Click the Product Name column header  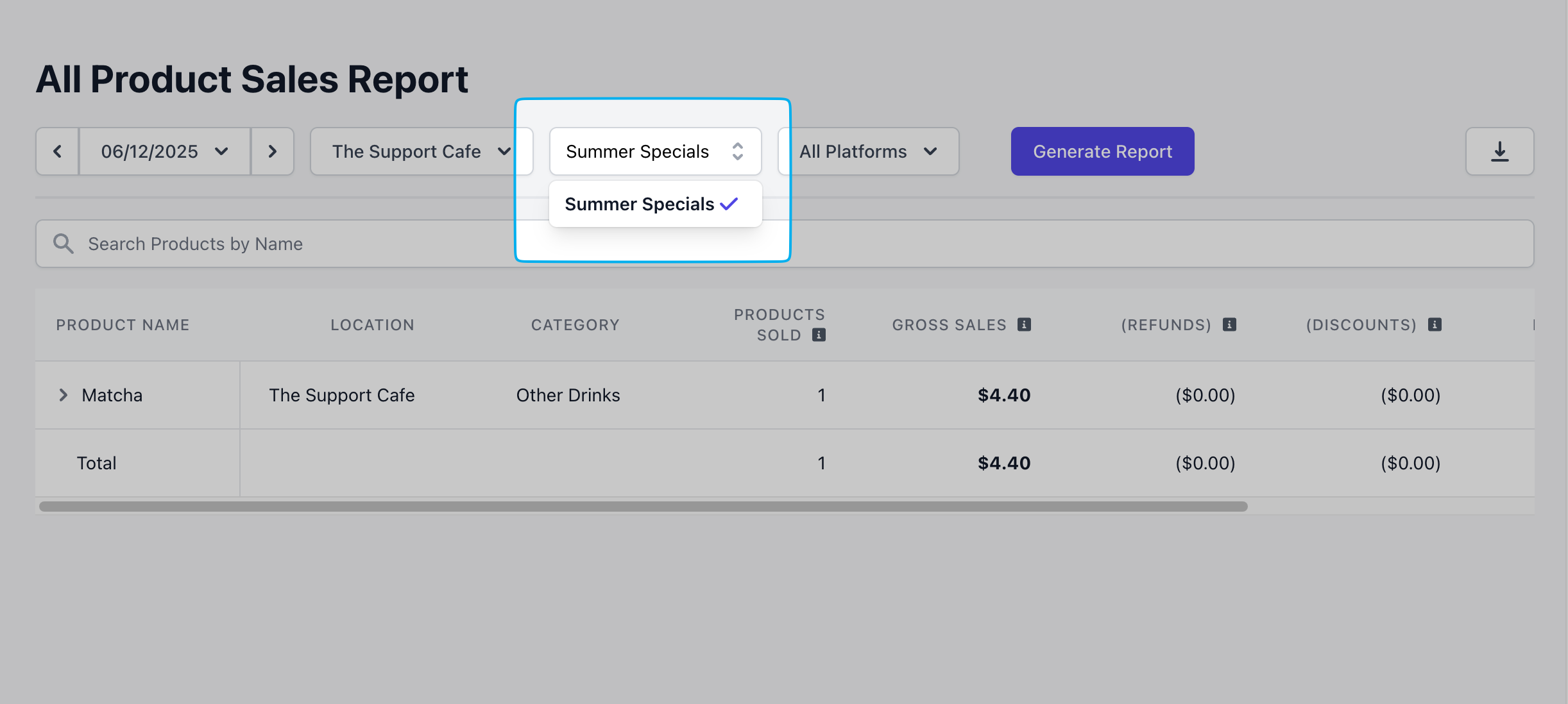point(123,325)
